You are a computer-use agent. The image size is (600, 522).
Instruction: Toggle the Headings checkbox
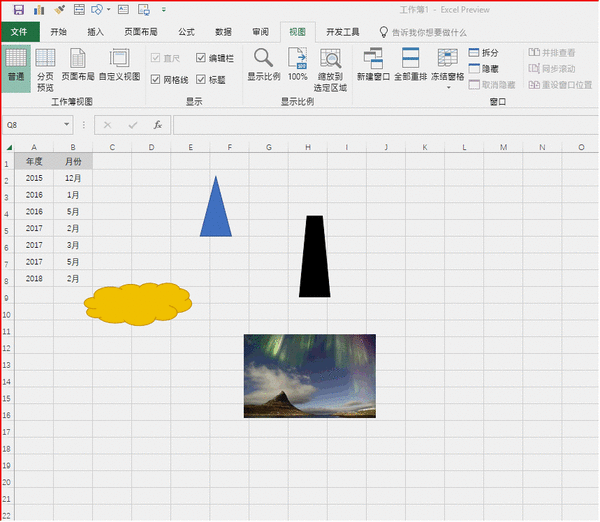(201, 79)
